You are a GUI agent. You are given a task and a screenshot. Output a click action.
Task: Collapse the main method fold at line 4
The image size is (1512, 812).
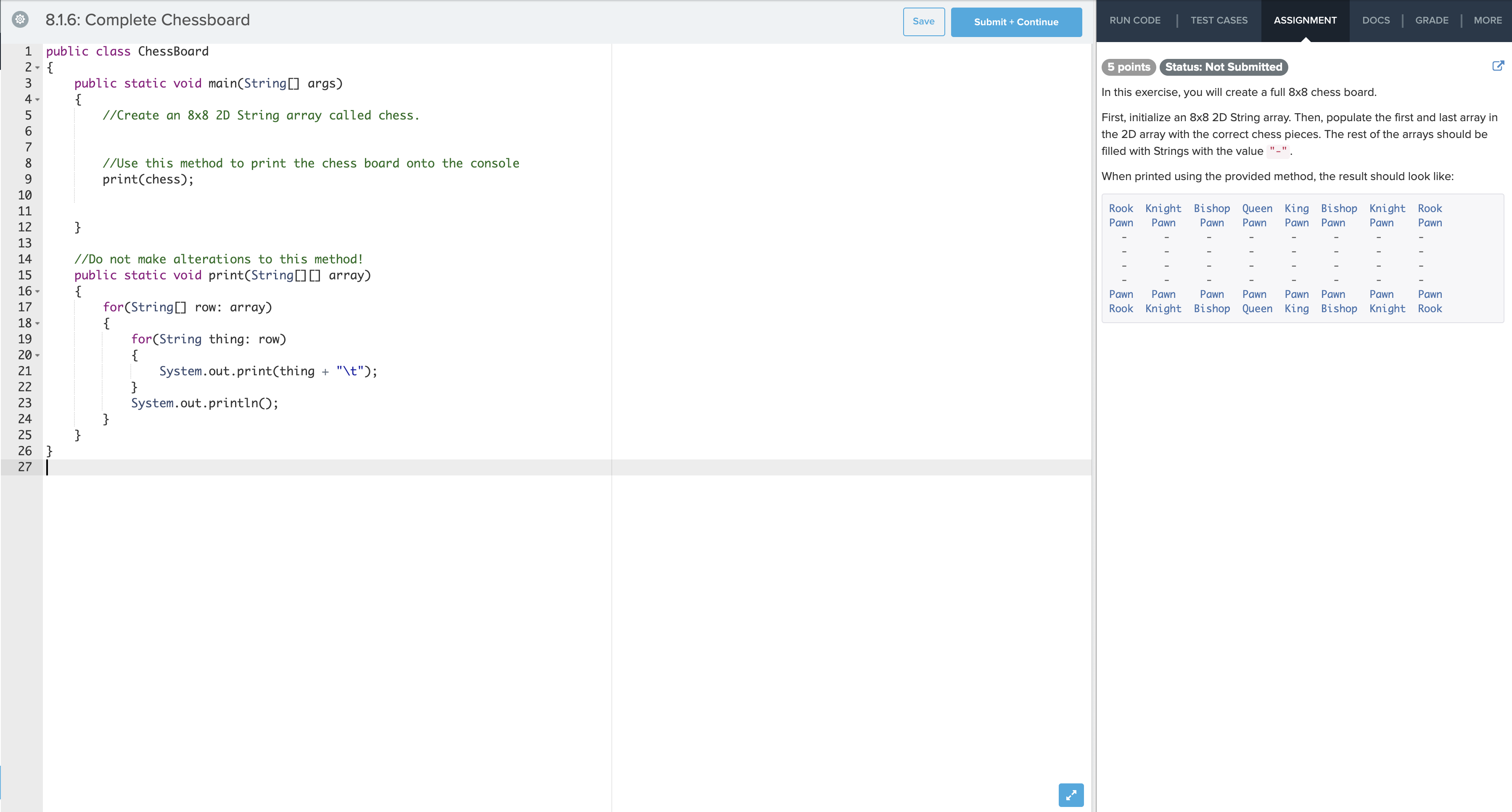pos(37,100)
